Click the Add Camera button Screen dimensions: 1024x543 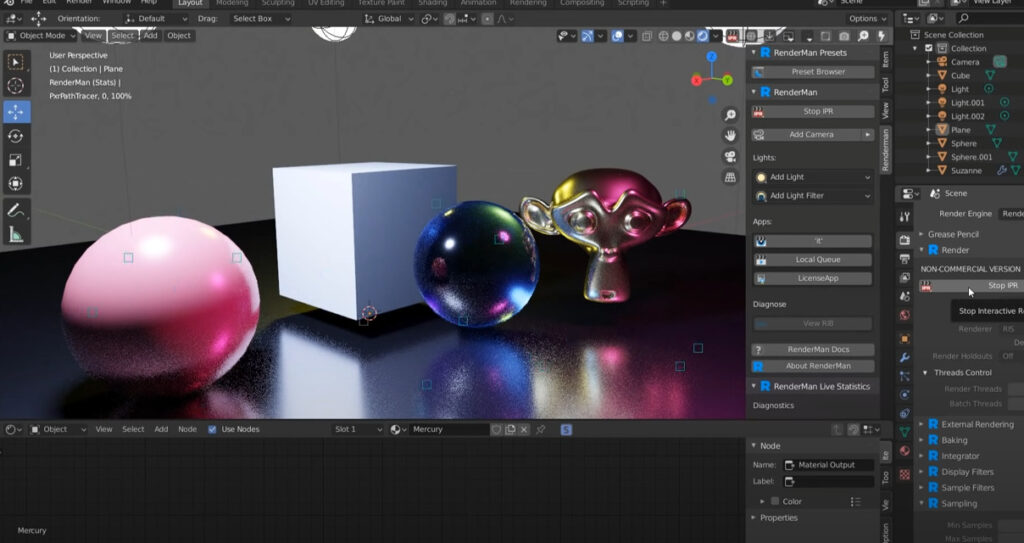(x=806, y=135)
